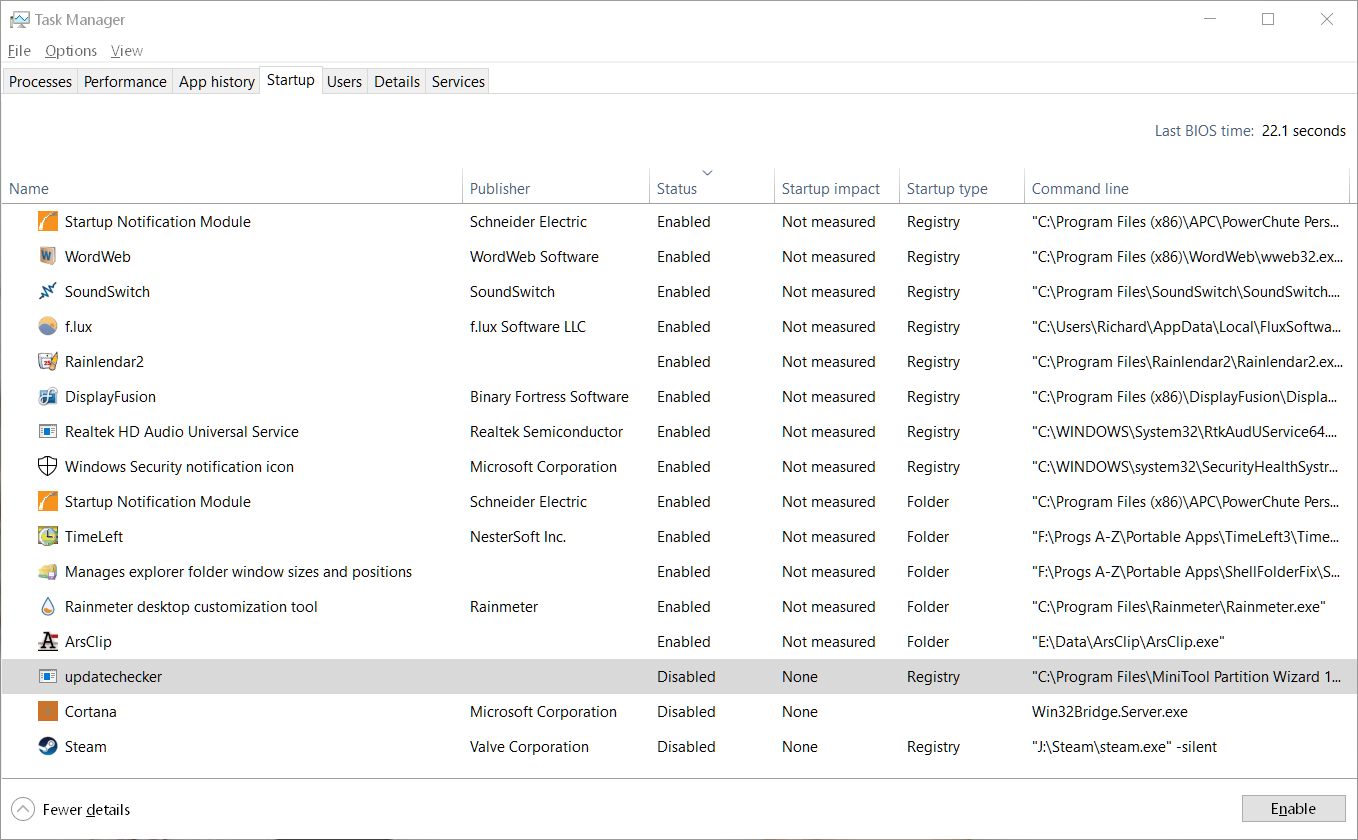
Task: Open the Options menu
Action: point(71,51)
